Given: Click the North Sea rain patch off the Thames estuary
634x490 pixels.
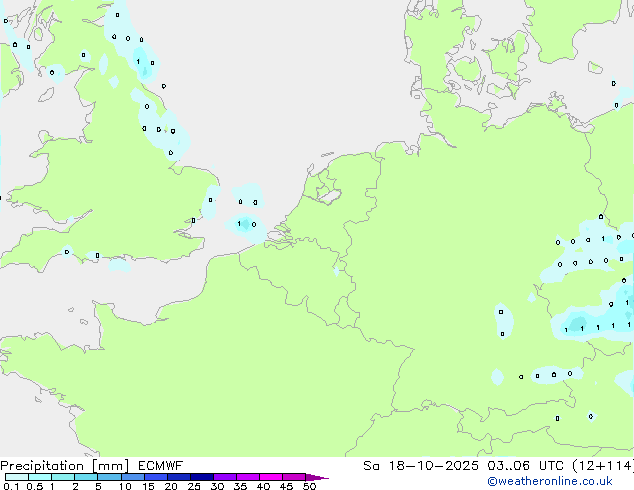Looking at the screenshot, I should (x=245, y=223).
